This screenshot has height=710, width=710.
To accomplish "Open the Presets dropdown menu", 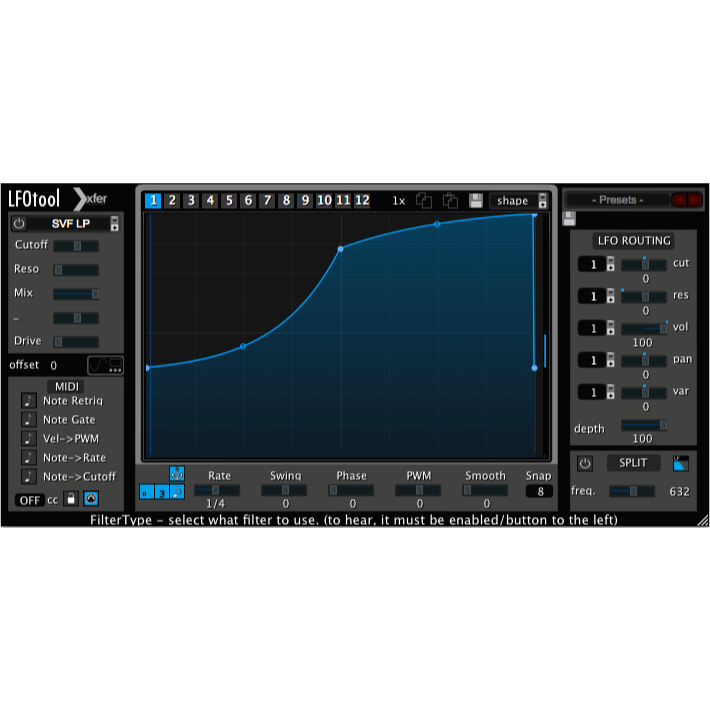I will pyautogui.click(x=617, y=200).
